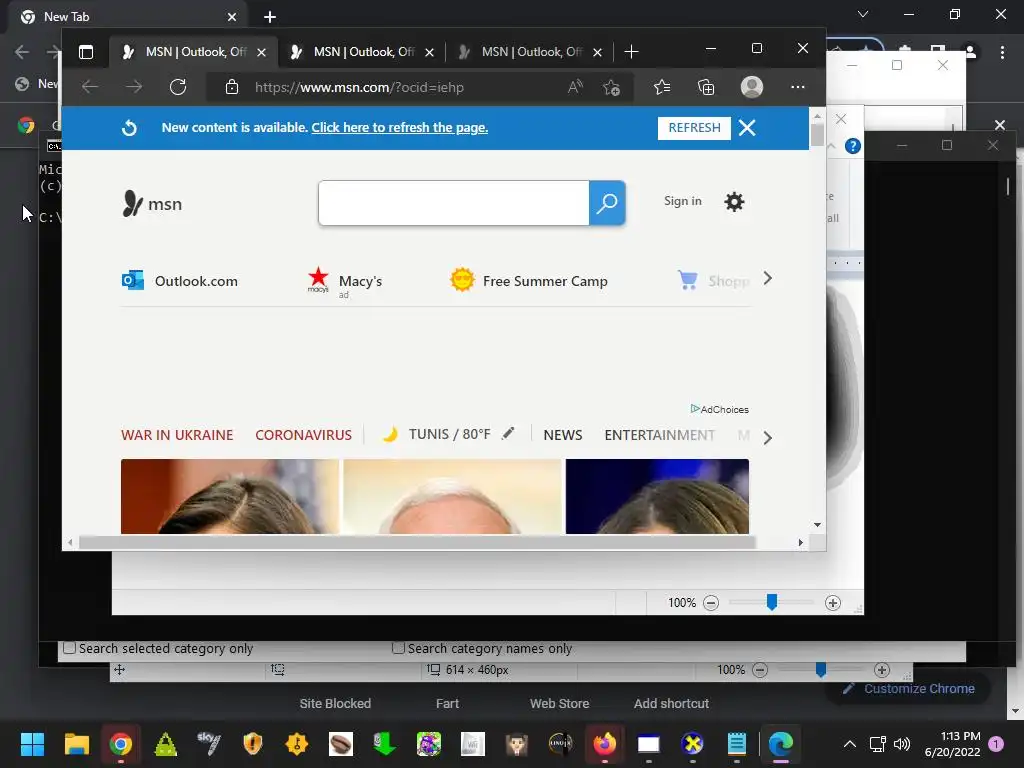Open Edge tab actions menu icon
This screenshot has width=1024, height=768.
pos(86,52)
